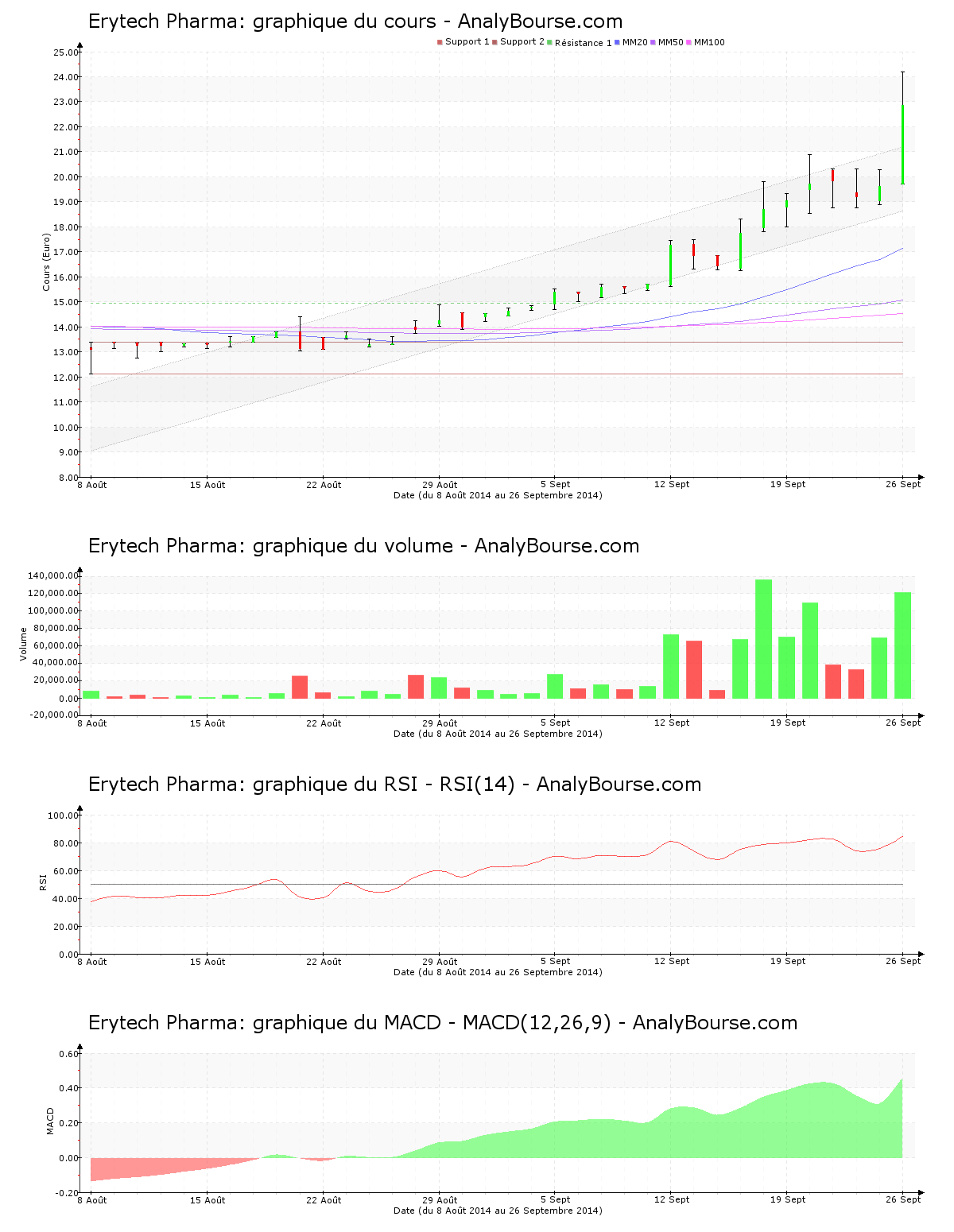Click the date range caption under the price chart
The width and height of the screenshot is (954, 1232).
tap(498, 495)
